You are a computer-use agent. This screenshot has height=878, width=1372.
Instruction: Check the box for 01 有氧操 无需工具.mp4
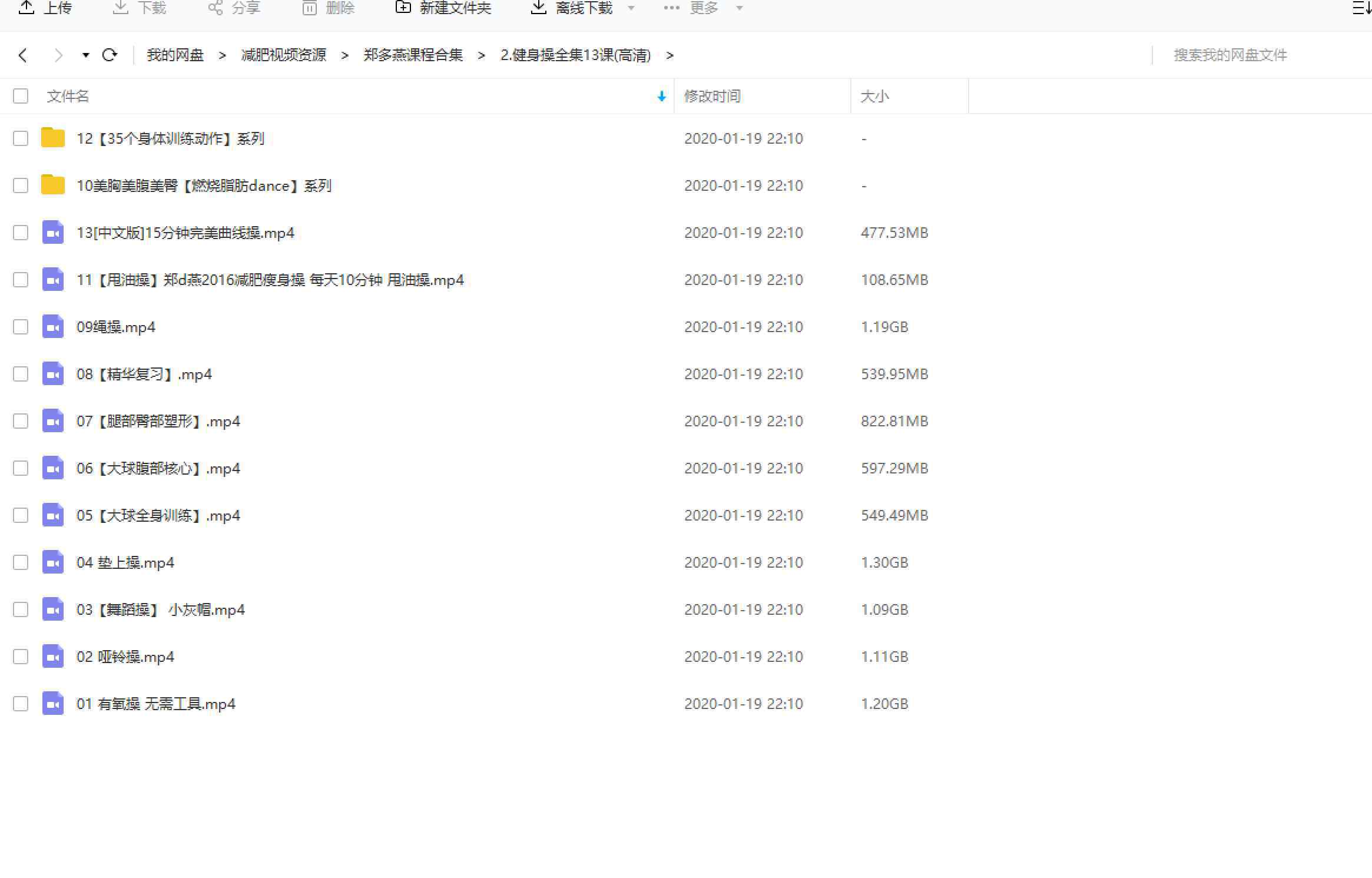21,704
